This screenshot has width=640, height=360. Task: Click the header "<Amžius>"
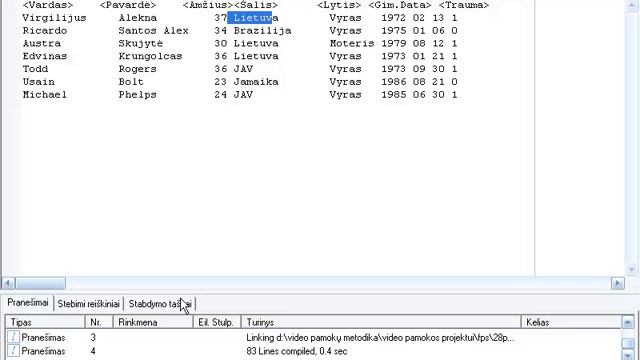[208, 5]
